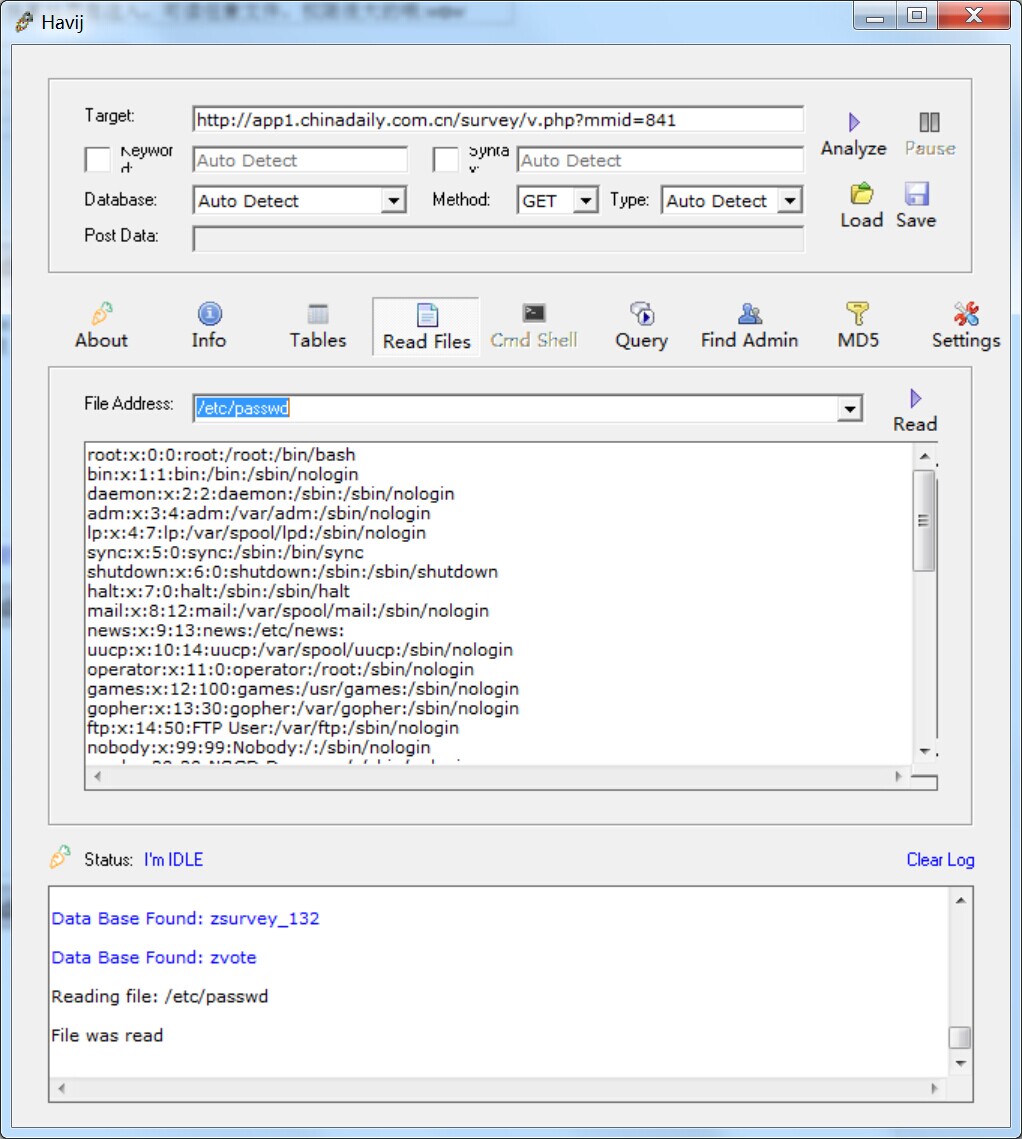Switch to the Info tab label
Image resolution: width=1022 pixels, height=1139 pixels.
pyautogui.click(x=209, y=340)
